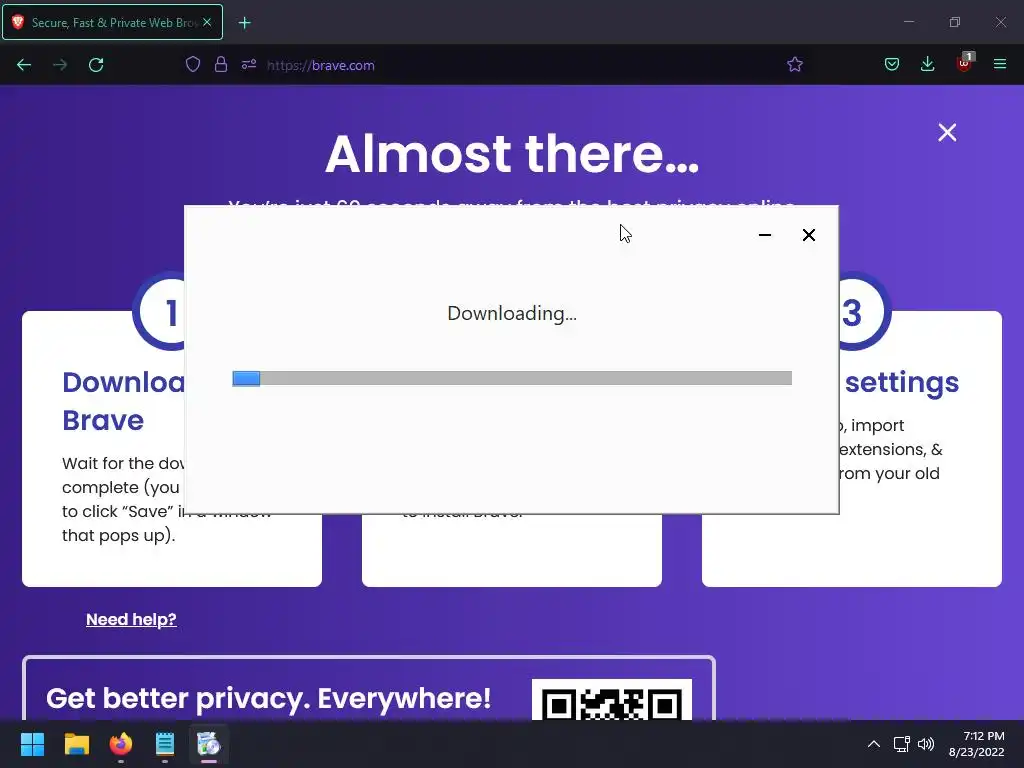
Task: Restore down the Firefox window
Action: point(955,22)
